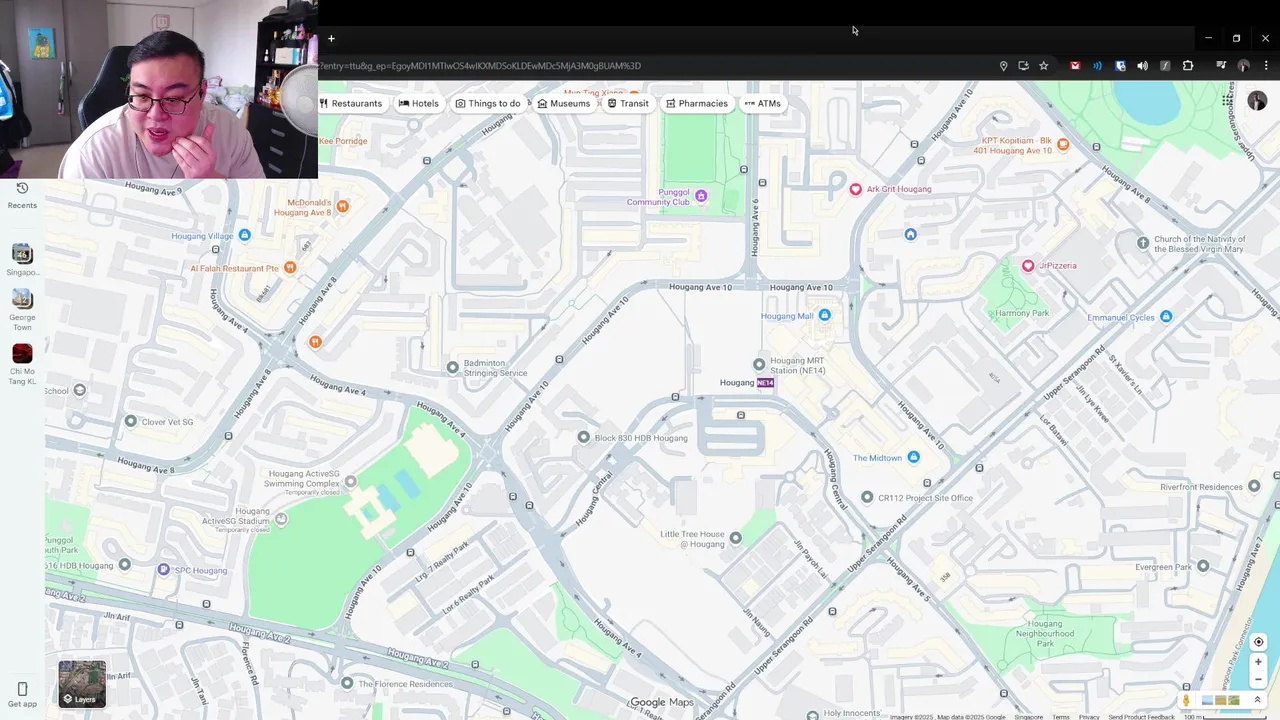Select Al Falah Restaurant pin
Viewport: 1280px width, 720px height.
(x=290, y=267)
